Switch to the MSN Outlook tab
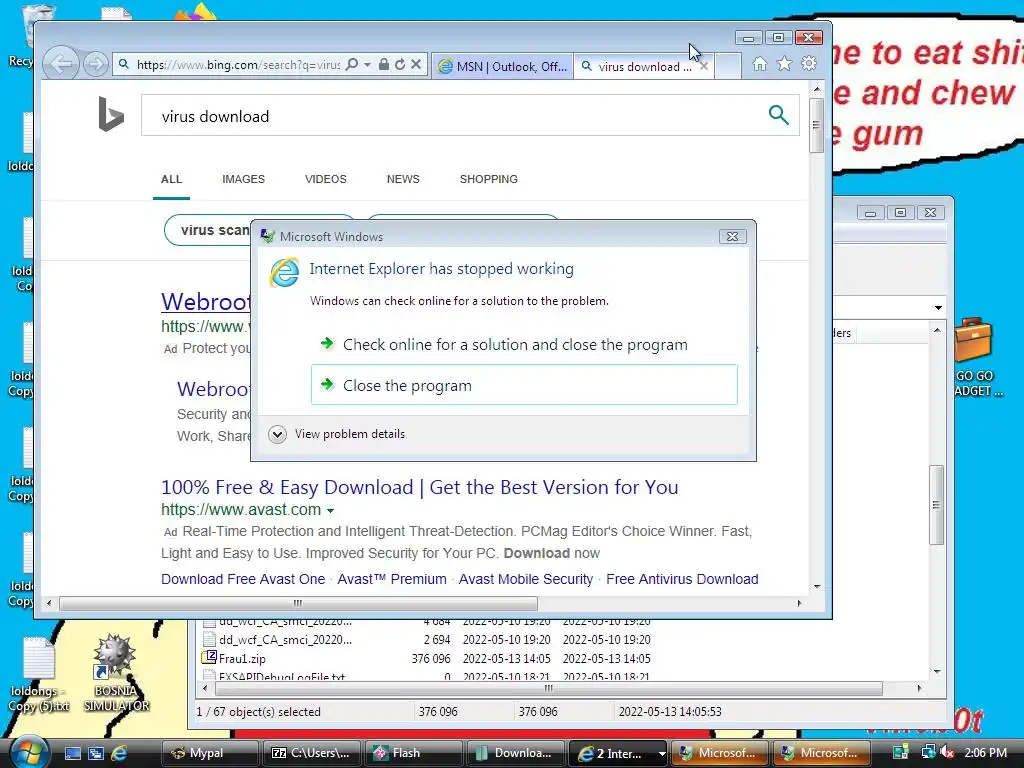Image resolution: width=1024 pixels, height=768 pixels. [x=502, y=66]
